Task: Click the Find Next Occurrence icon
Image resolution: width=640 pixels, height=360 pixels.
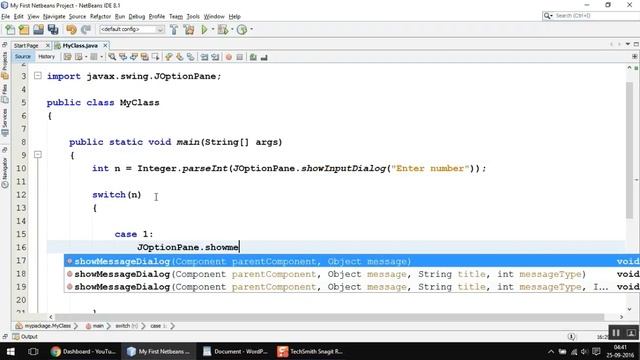Action: click(x=133, y=57)
